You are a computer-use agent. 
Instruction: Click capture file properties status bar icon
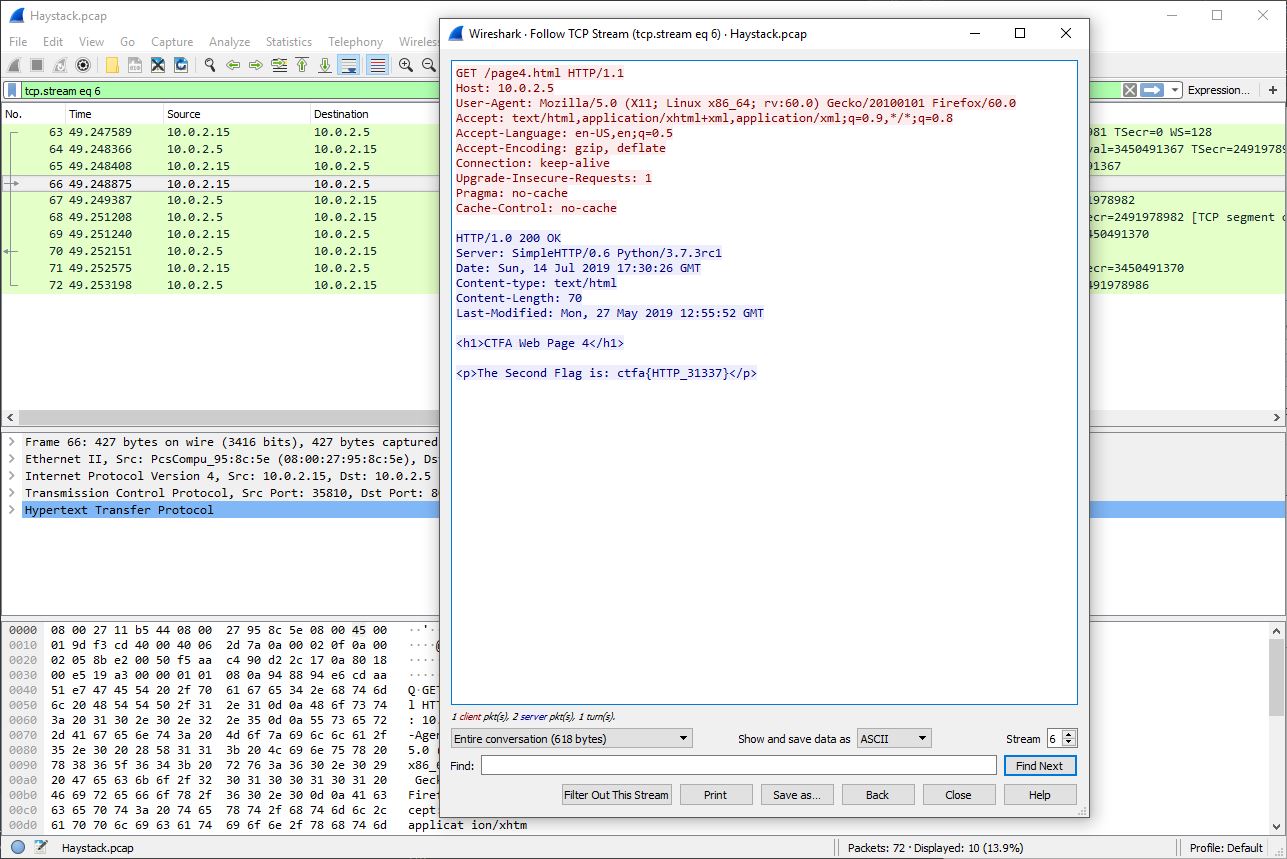click(x=41, y=848)
